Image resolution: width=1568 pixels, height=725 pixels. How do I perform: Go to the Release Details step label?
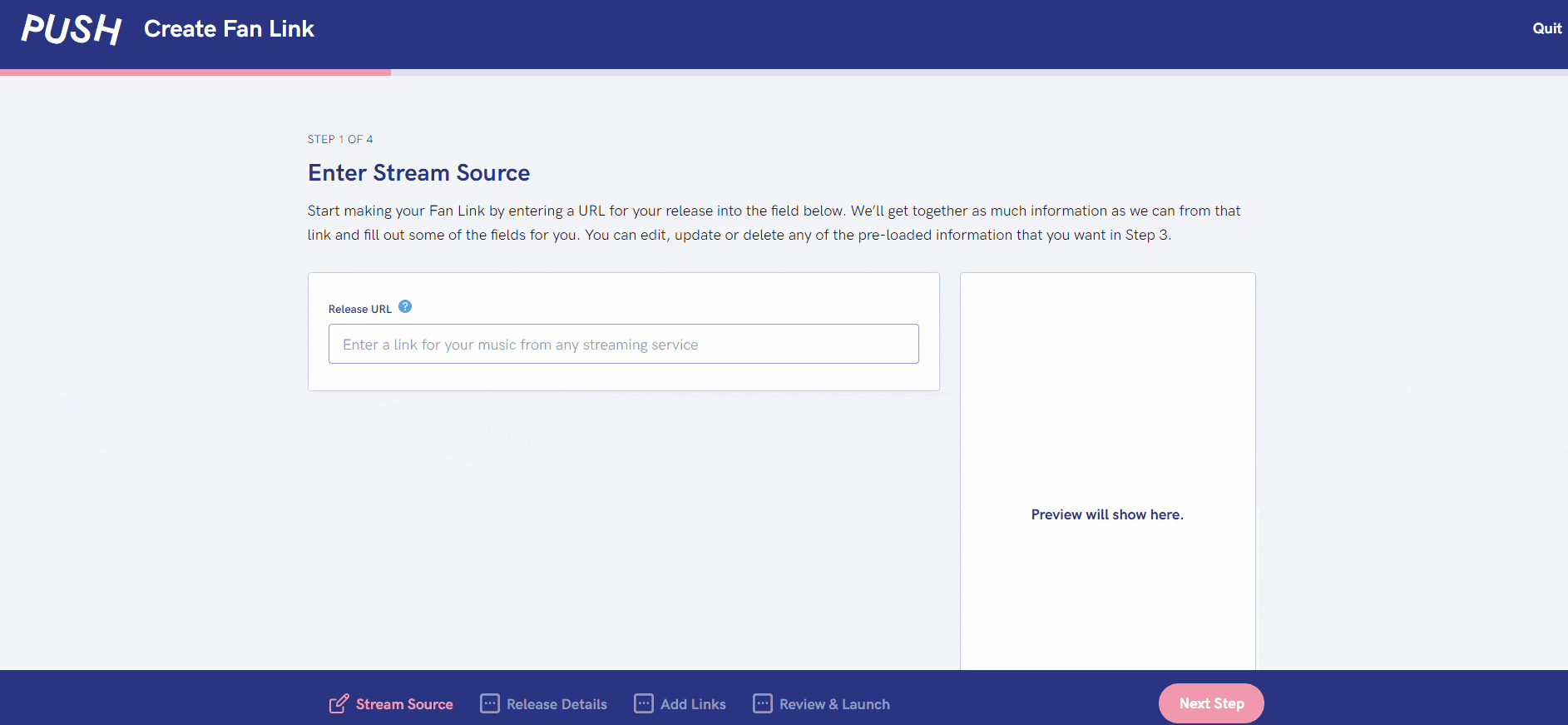(556, 704)
